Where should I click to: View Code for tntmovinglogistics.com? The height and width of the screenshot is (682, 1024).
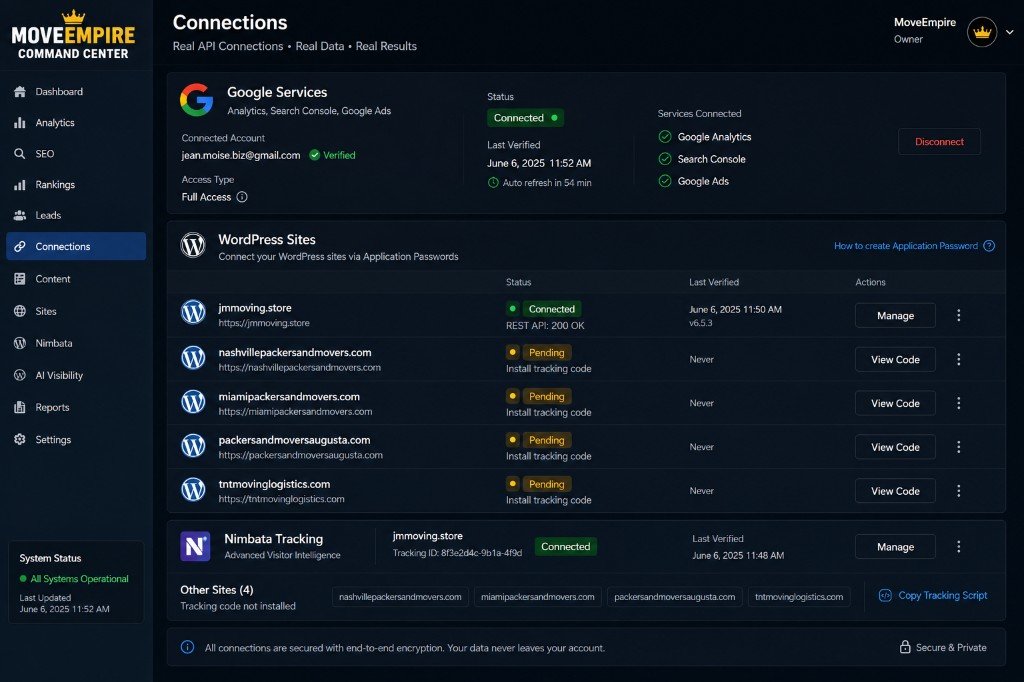(895, 491)
